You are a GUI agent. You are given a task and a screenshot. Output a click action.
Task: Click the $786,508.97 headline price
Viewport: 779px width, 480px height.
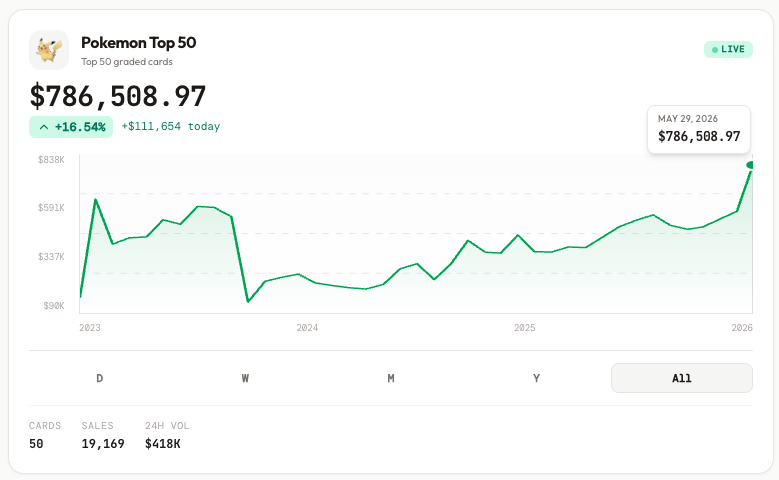[118, 96]
